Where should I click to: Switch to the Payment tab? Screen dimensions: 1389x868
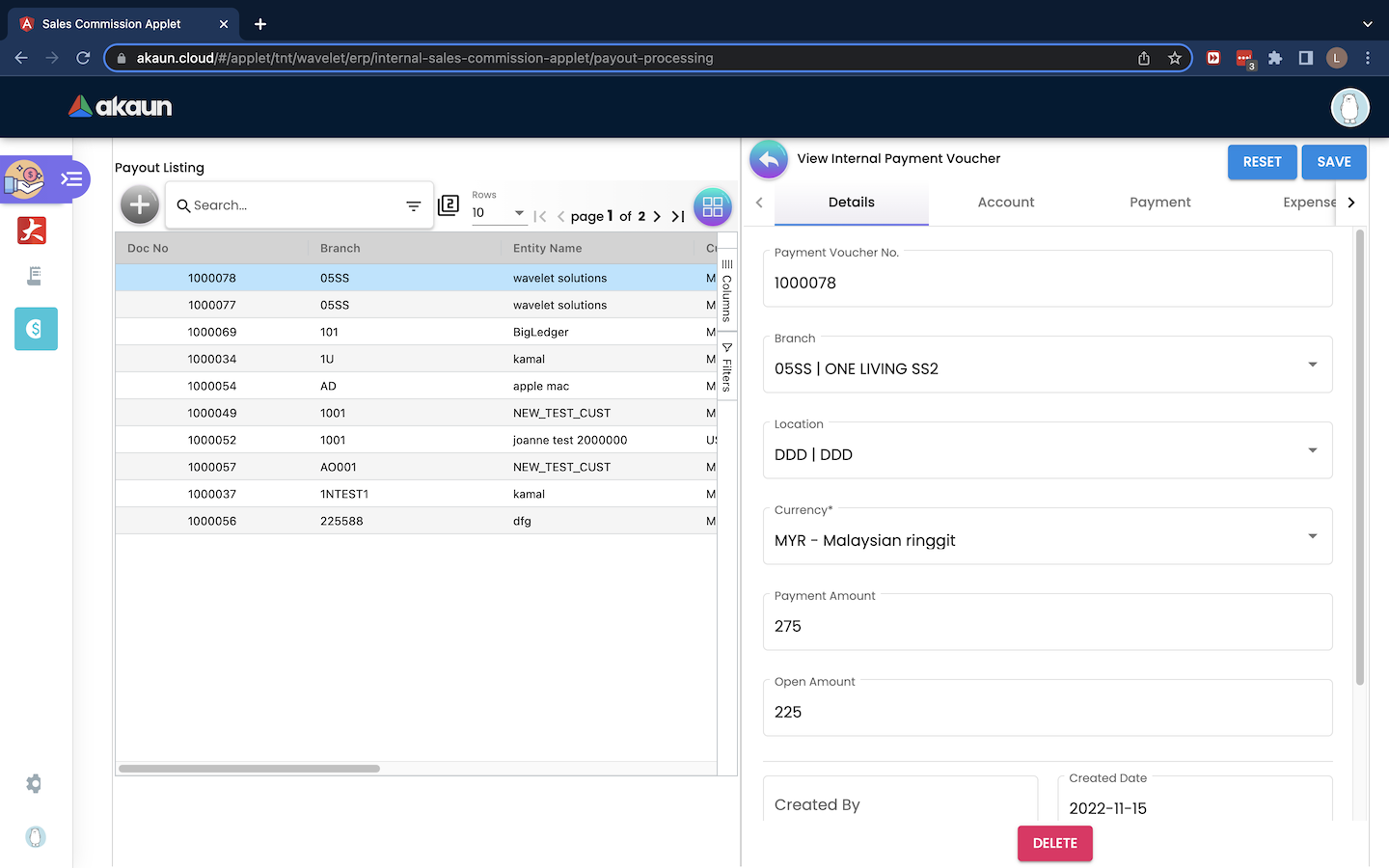coord(1159,203)
